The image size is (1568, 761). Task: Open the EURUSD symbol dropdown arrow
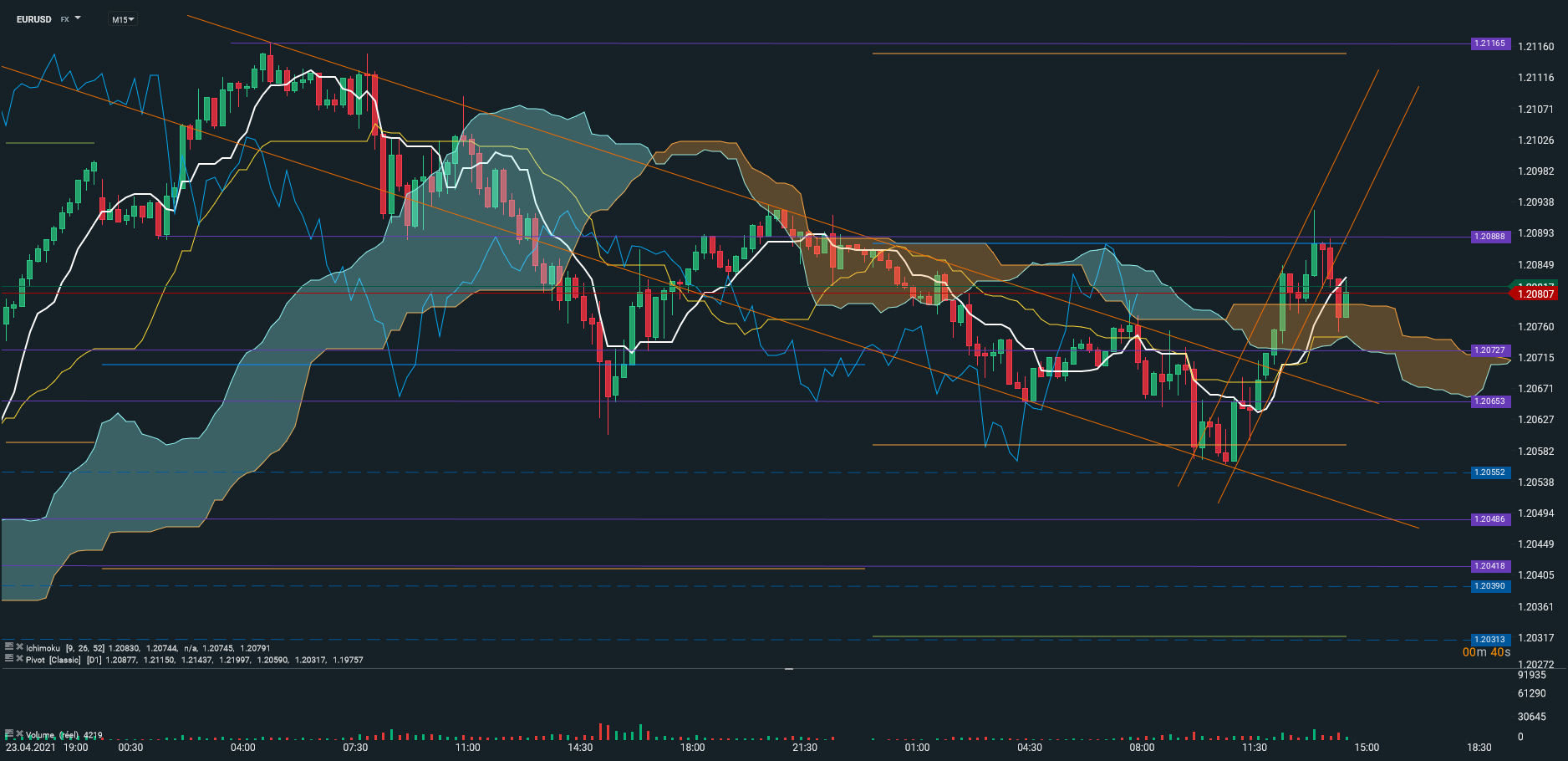point(78,18)
